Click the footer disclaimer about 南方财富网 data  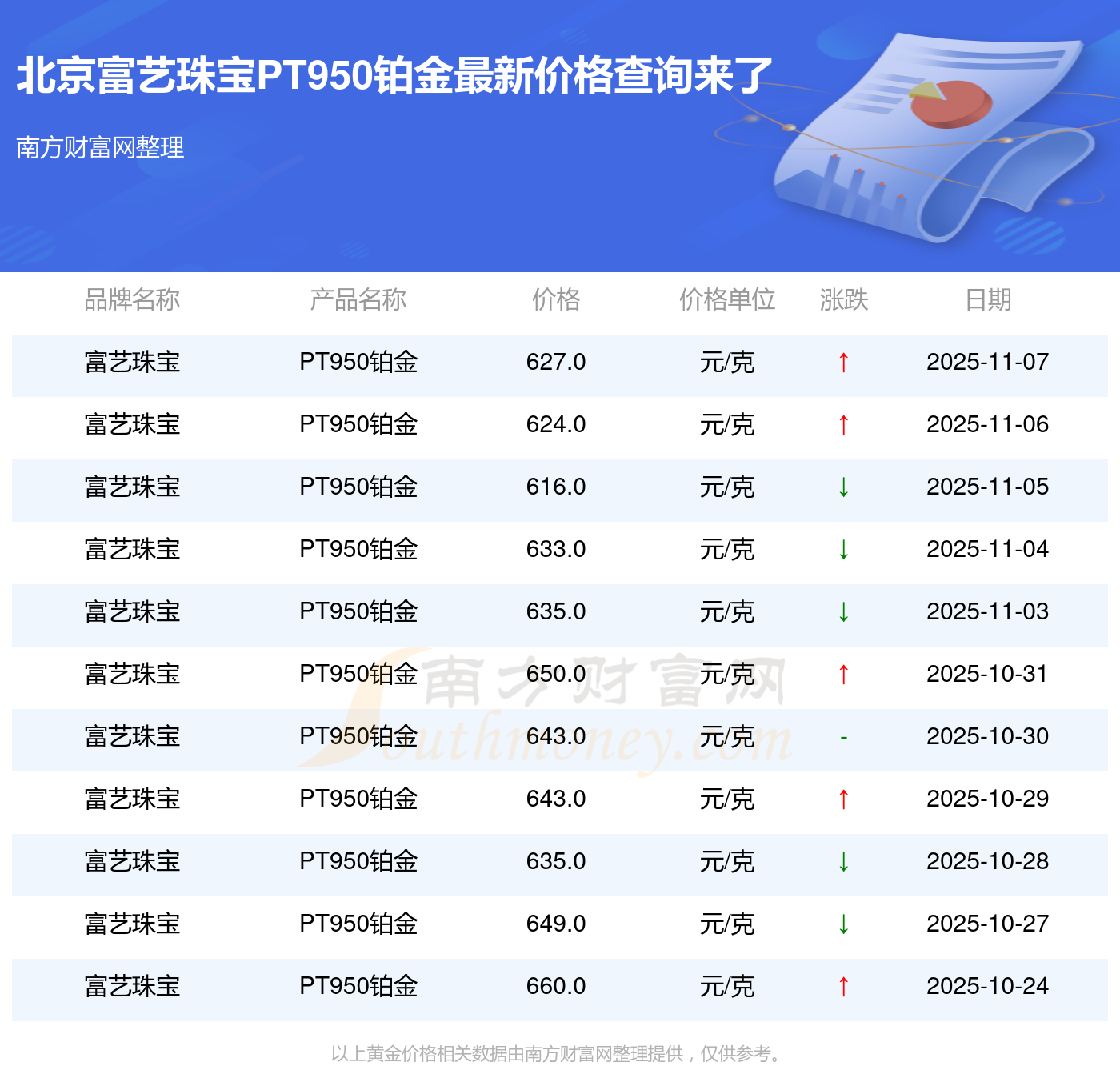(x=556, y=1054)
